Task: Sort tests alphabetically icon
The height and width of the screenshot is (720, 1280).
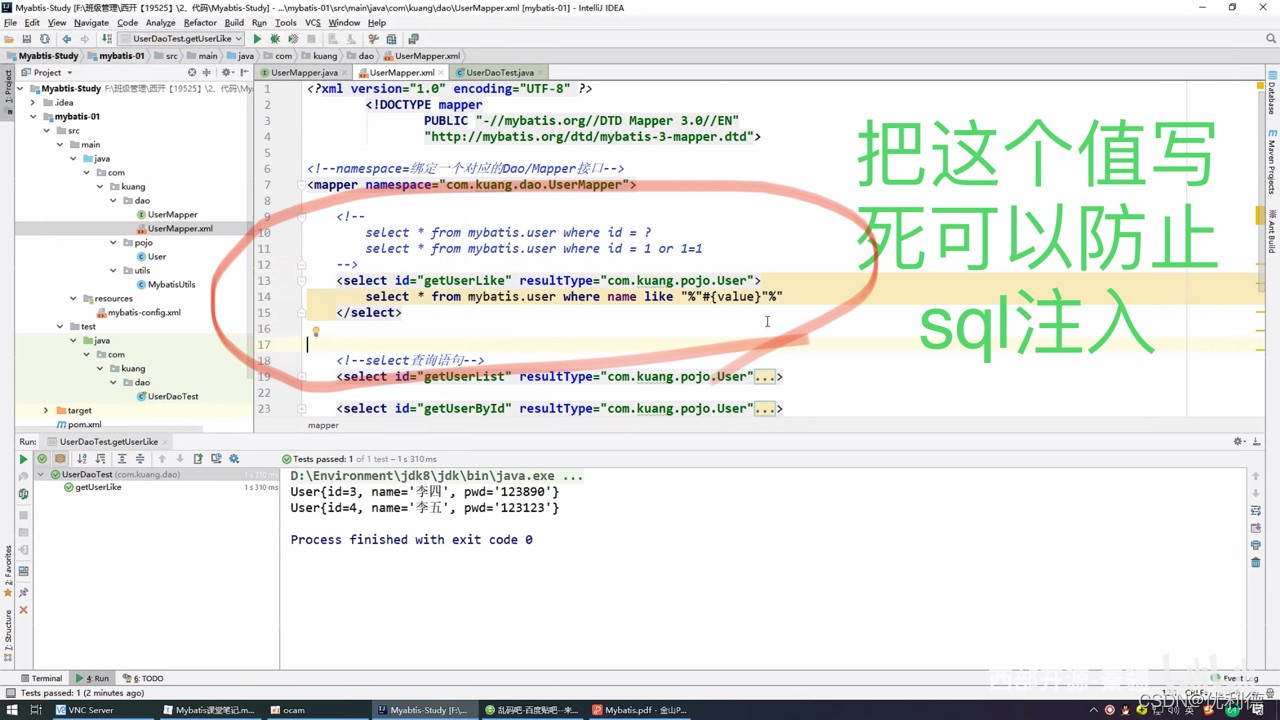Action: (x=82, y=459)
